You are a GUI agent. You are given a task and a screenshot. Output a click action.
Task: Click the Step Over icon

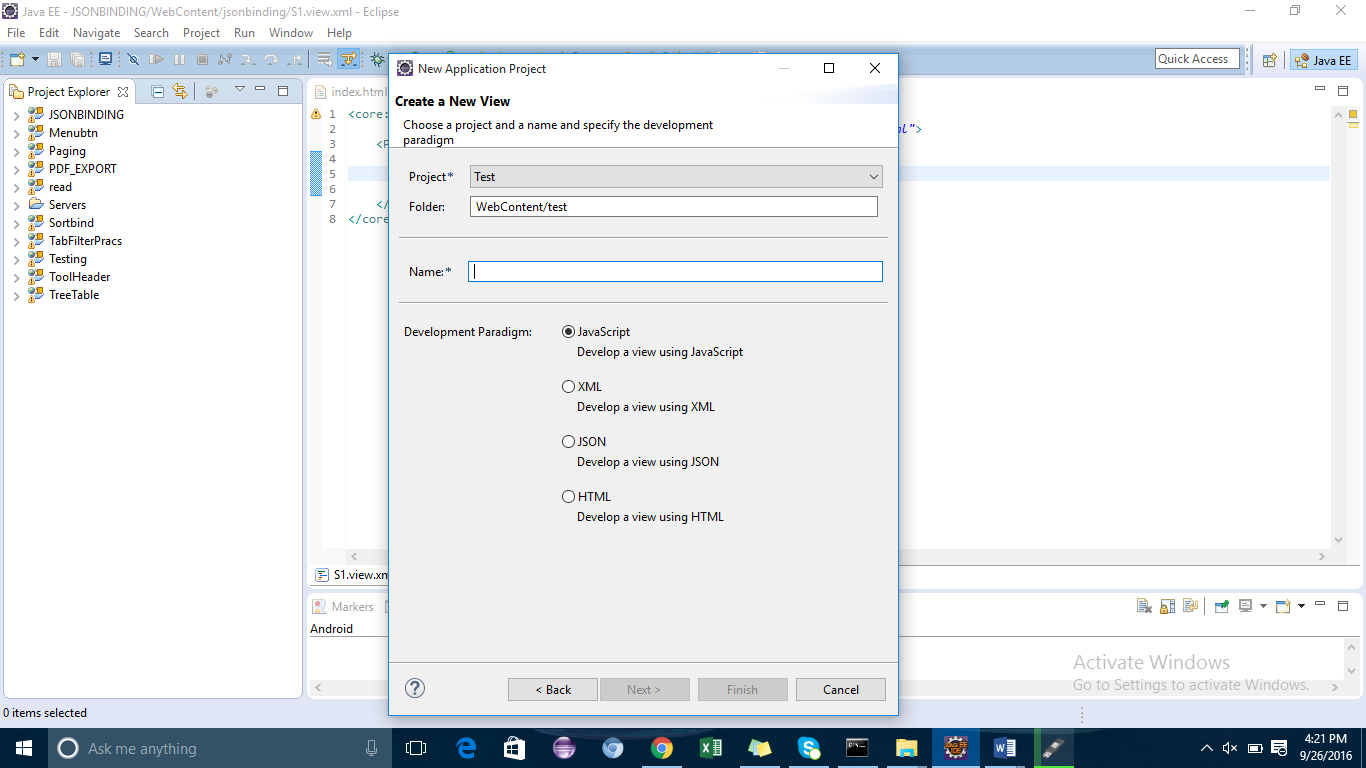coord(271,59)
